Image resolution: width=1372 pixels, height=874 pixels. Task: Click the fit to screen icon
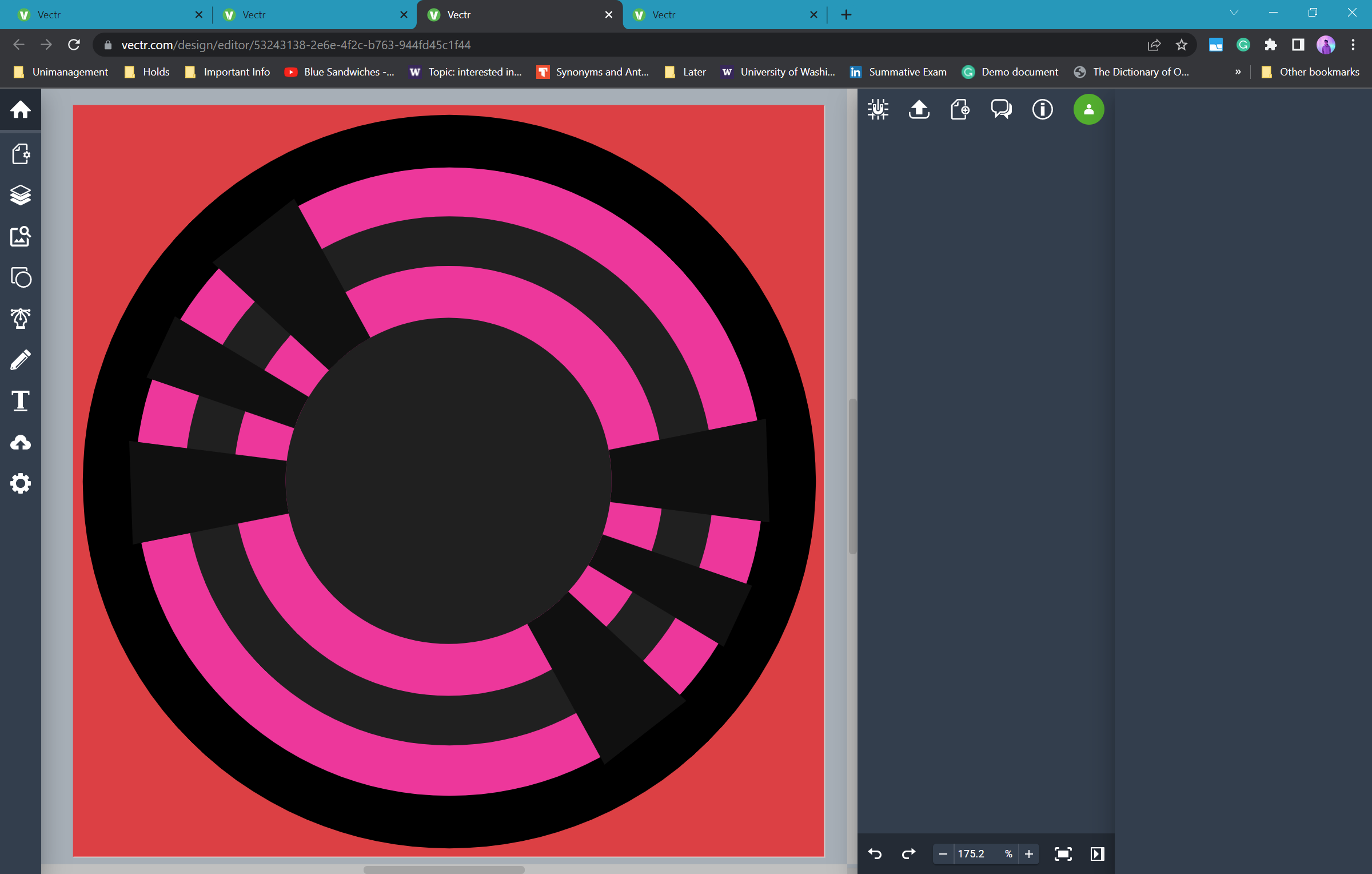tap(1063, 854)
